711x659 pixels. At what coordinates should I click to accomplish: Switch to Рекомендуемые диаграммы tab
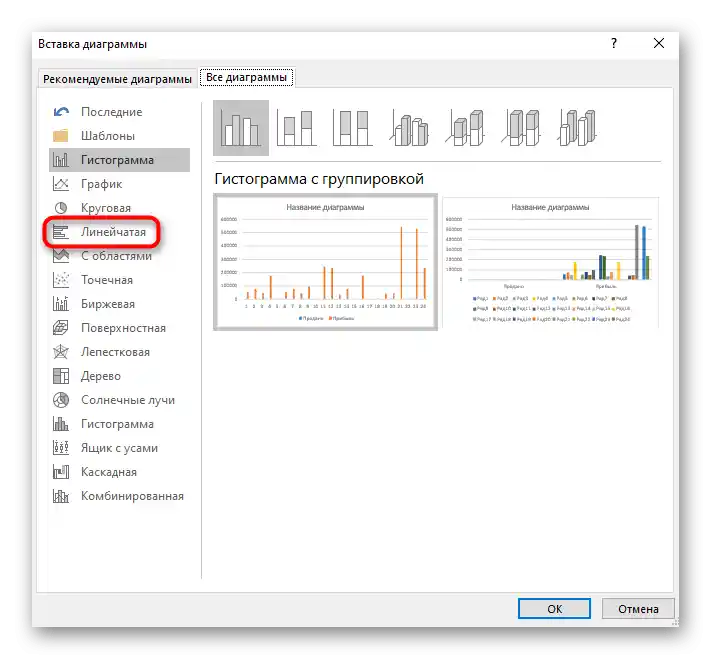pyautogui.click(x=117, y=79)
